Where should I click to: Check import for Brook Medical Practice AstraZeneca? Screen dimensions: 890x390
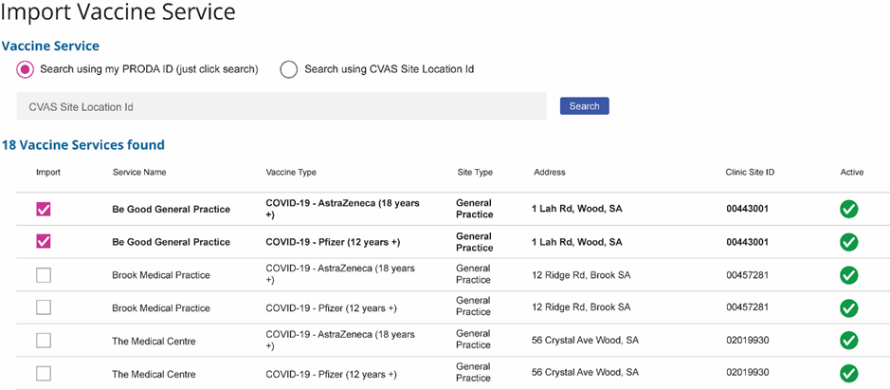[x=43, y=275]
